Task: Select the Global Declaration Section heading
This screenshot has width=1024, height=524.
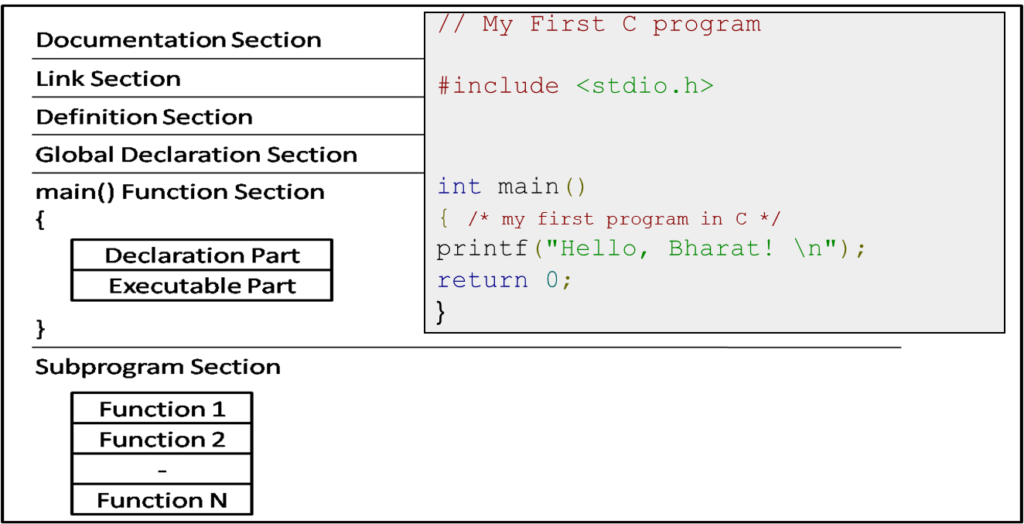Action: tap(196, 155)
